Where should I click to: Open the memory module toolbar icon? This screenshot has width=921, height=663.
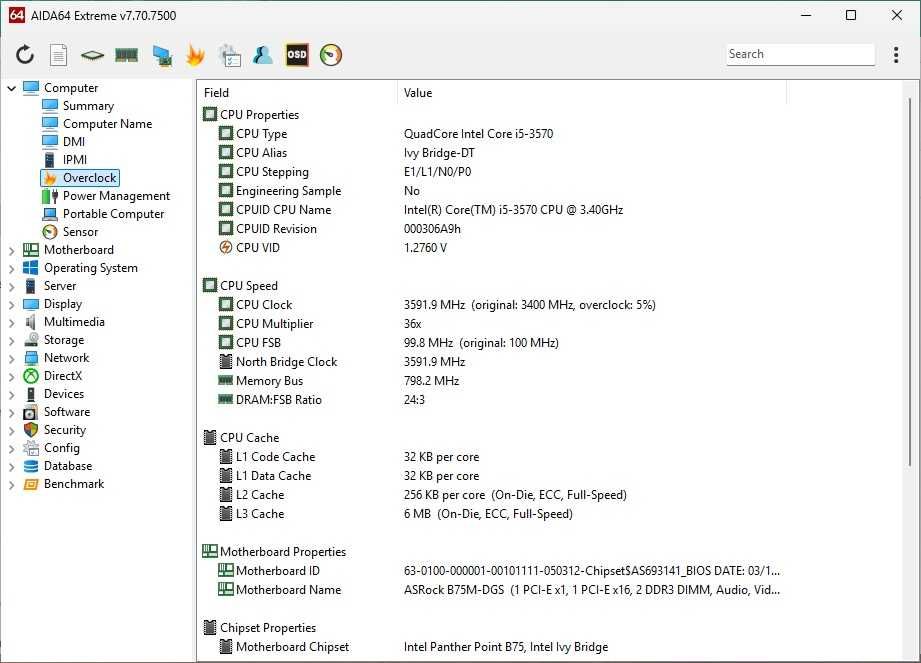[x=126, y=55]
